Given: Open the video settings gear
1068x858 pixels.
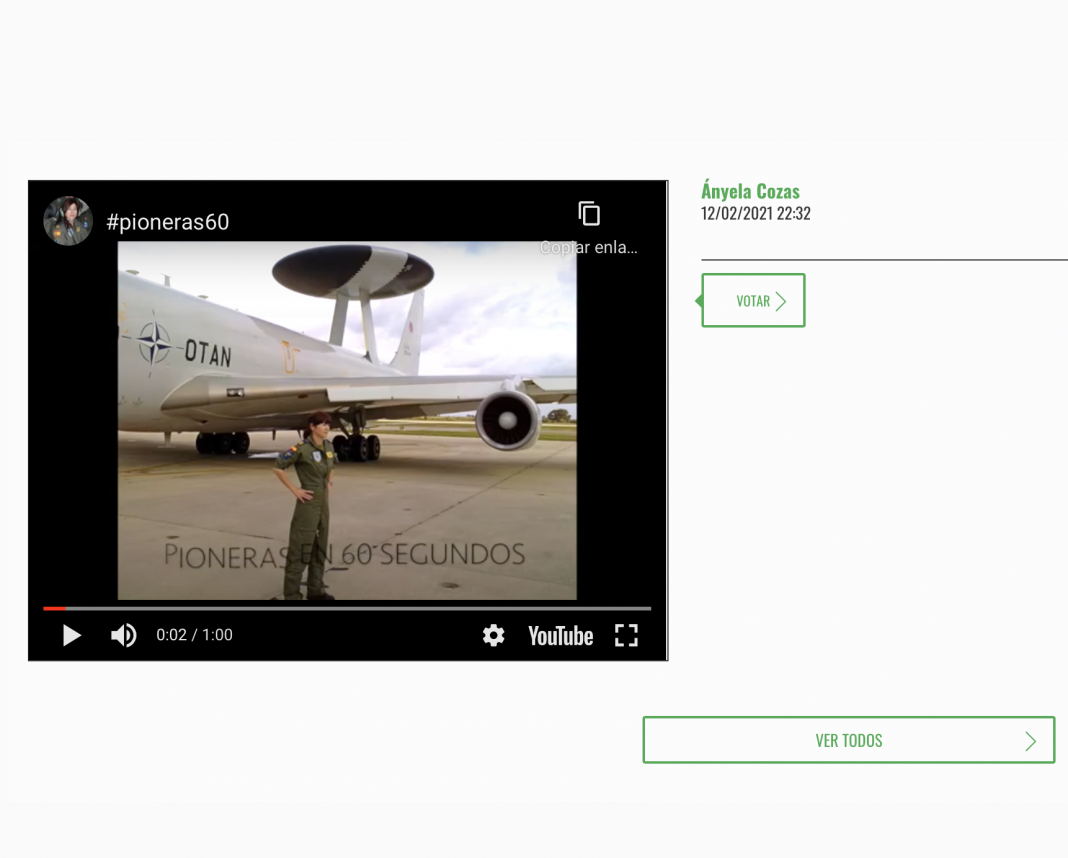Looking at the screenshot, I should tap(493, 636).
